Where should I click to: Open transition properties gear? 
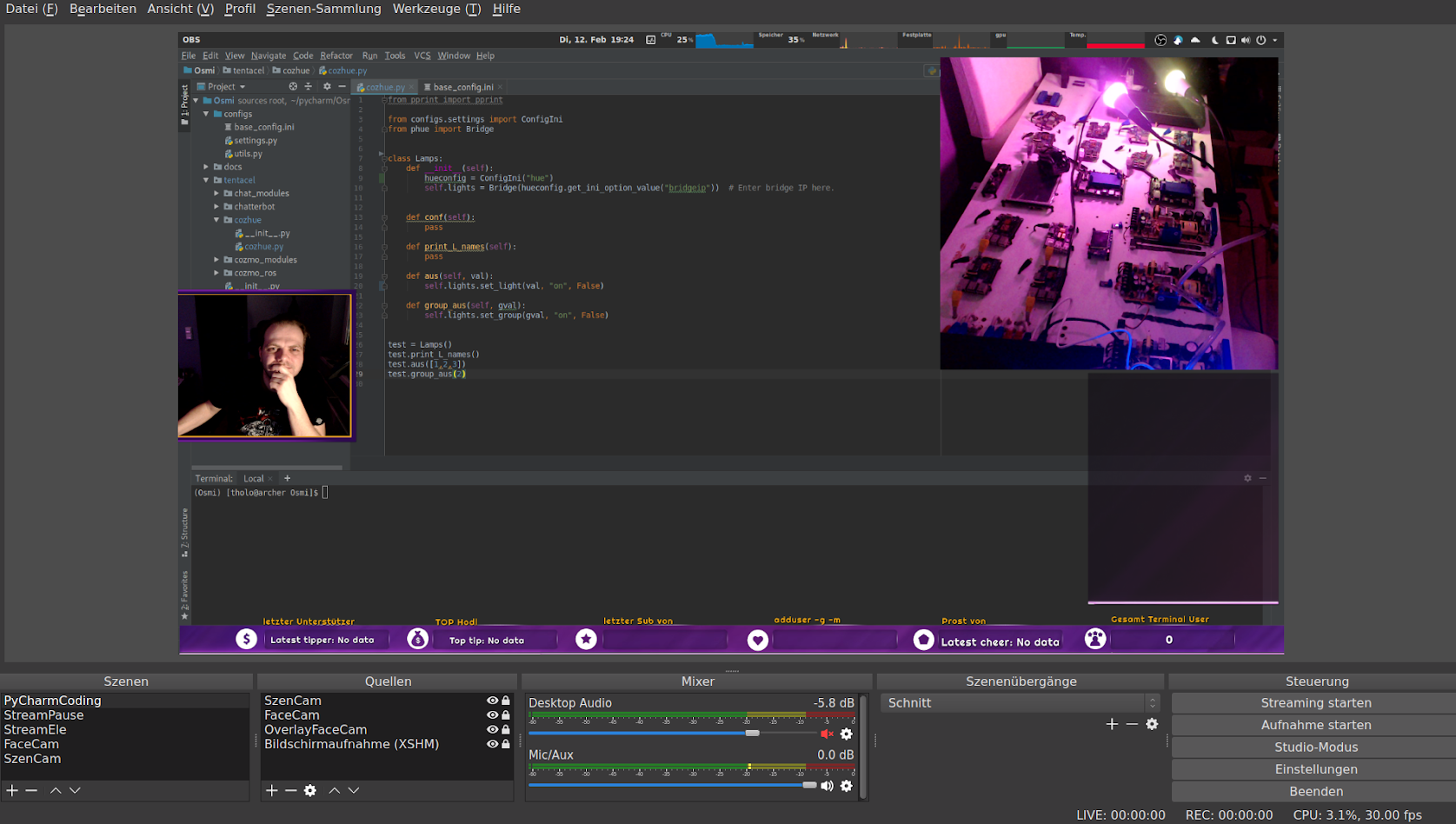(1152, 724)
